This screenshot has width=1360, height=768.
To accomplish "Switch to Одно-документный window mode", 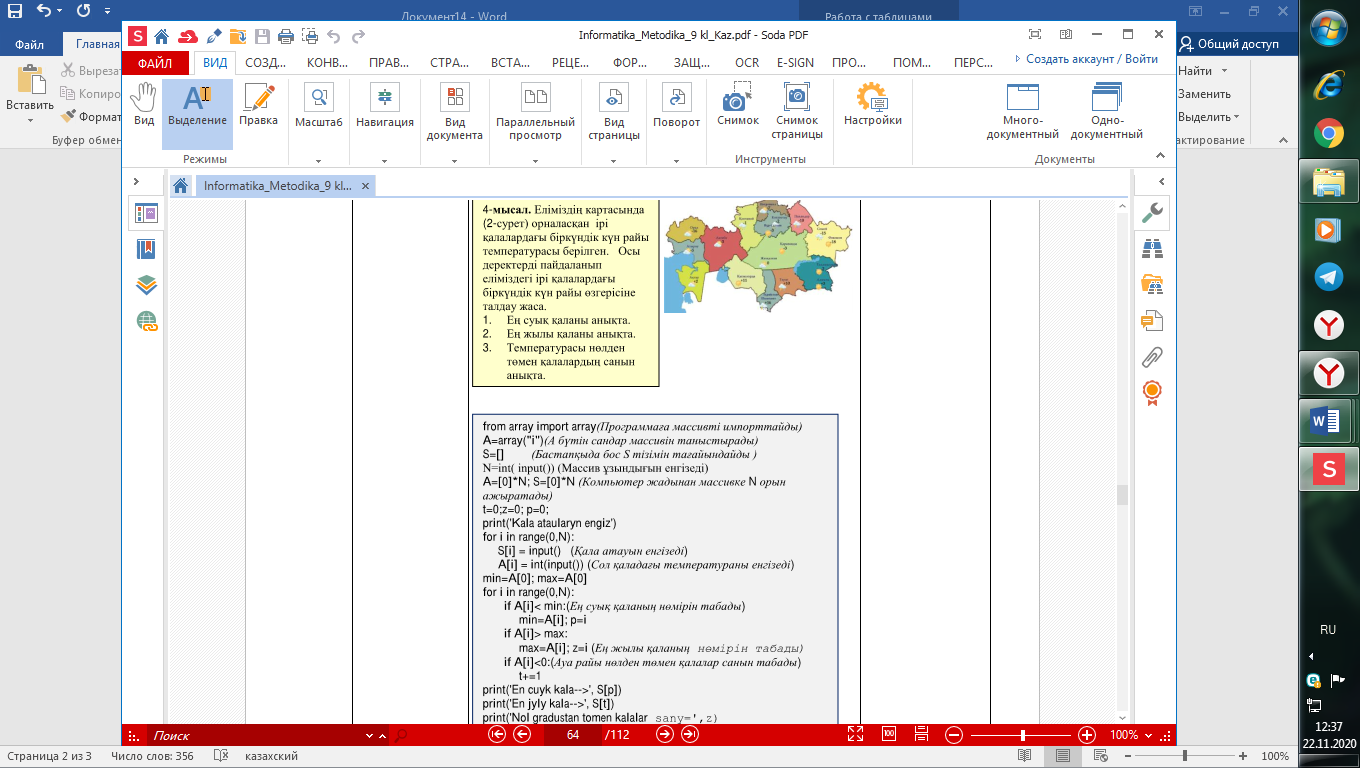I will pyautogui.click(x=1106, y=112).
